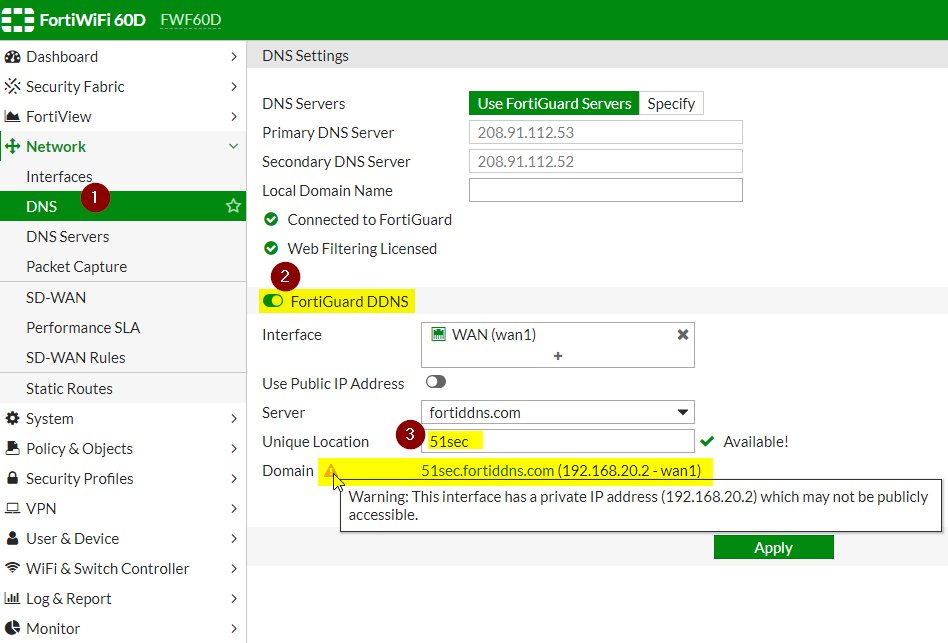Expand the Dashboard menu chevron
The height and width of the screenshot is (643, 948).
(x=233, y=57)
